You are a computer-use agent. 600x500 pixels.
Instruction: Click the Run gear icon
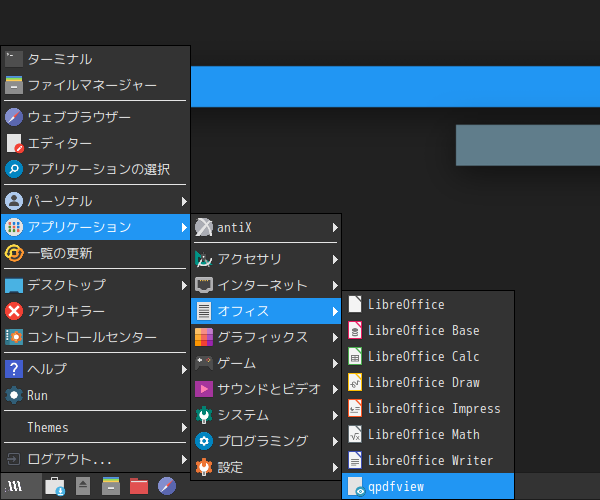tap(14, 395)
